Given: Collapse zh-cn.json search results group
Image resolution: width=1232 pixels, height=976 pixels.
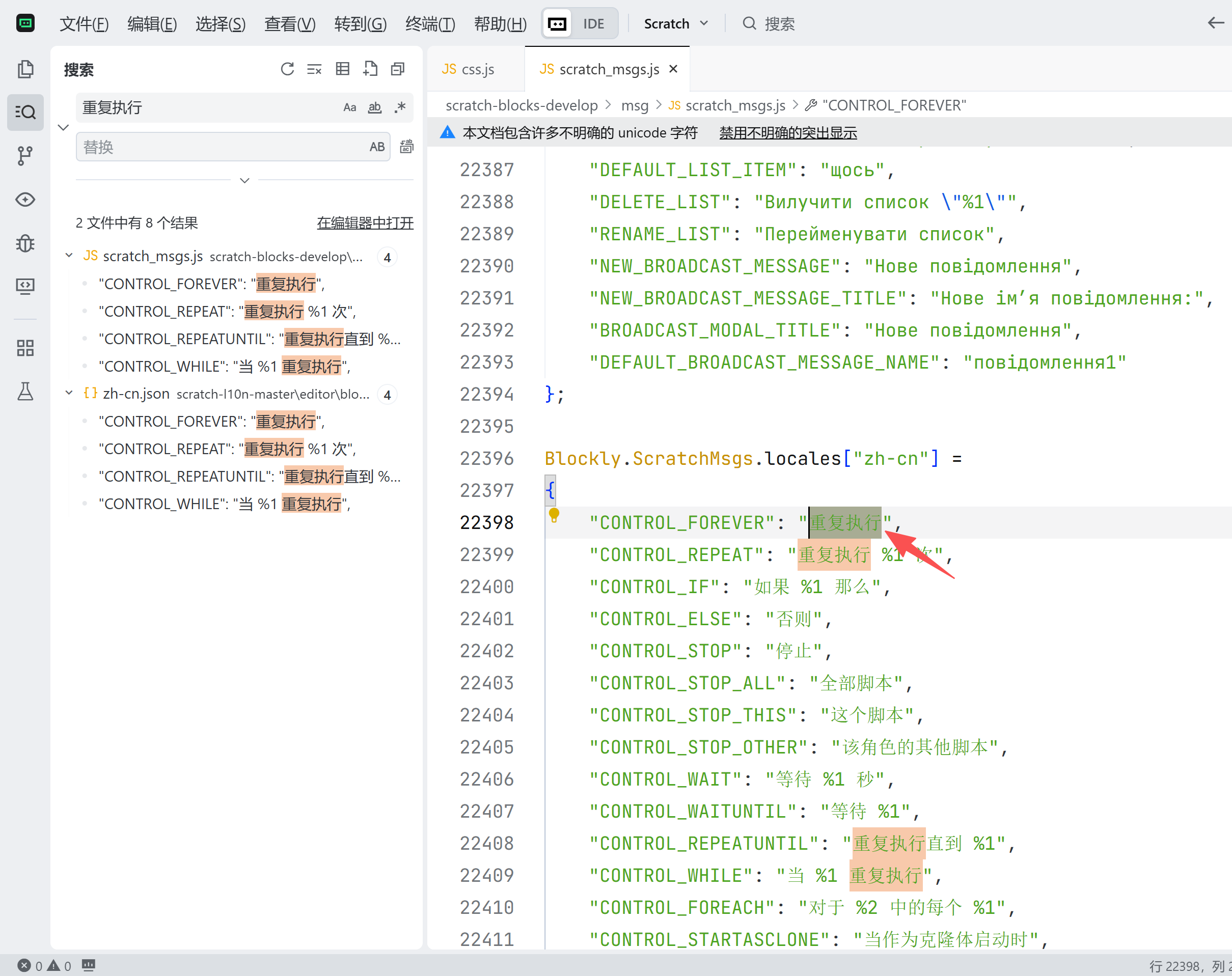Looking at the screenshot, I should coord(69,393).
